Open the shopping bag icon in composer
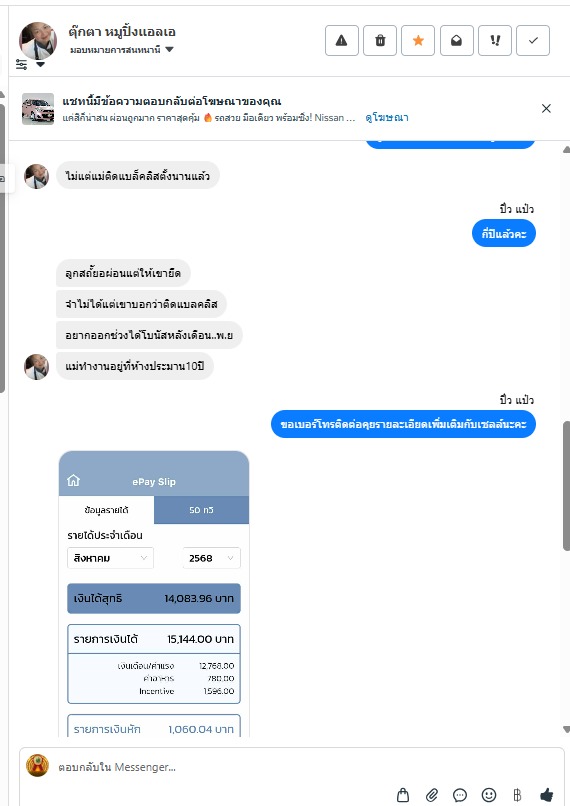Screen dimensions: 570x806 pyautogui.click(x=403, y=795)
